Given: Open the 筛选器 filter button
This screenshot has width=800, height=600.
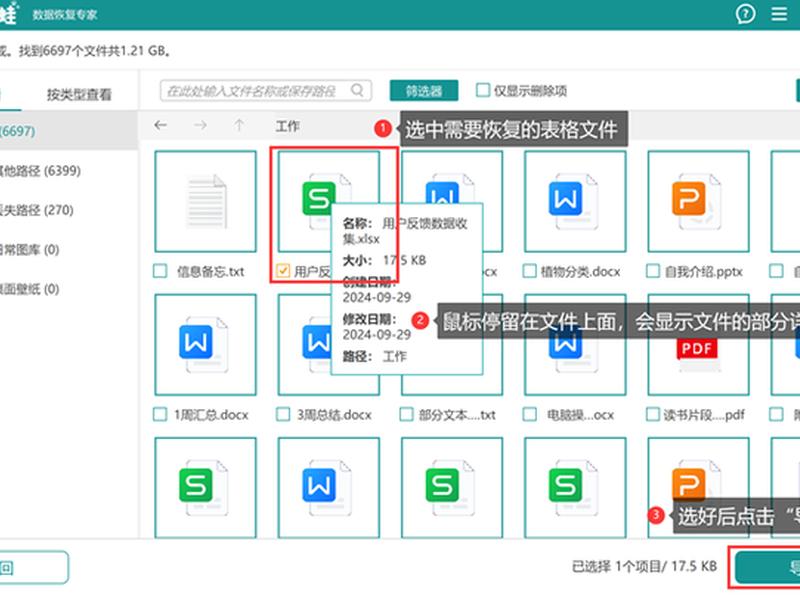Looking at the screenshot, I should [x=423, y=91].
